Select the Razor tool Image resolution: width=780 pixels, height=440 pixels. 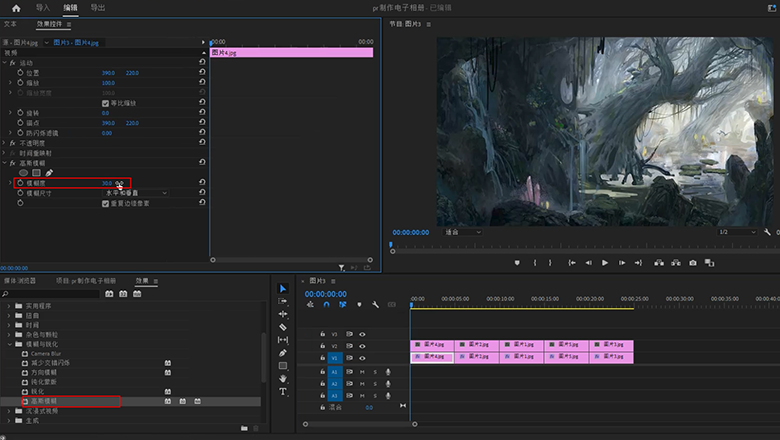point(283,327)
